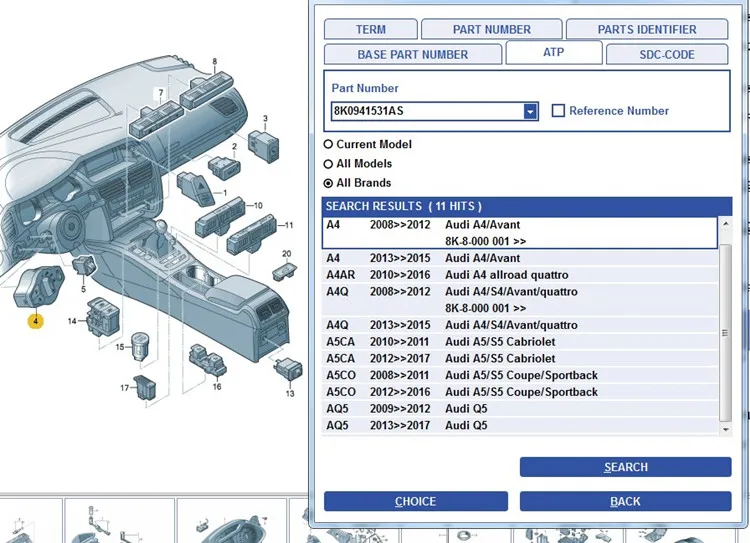Viewport: 750px width, 543px height.
Task: Select the All Models radio option
Action: 328,164
